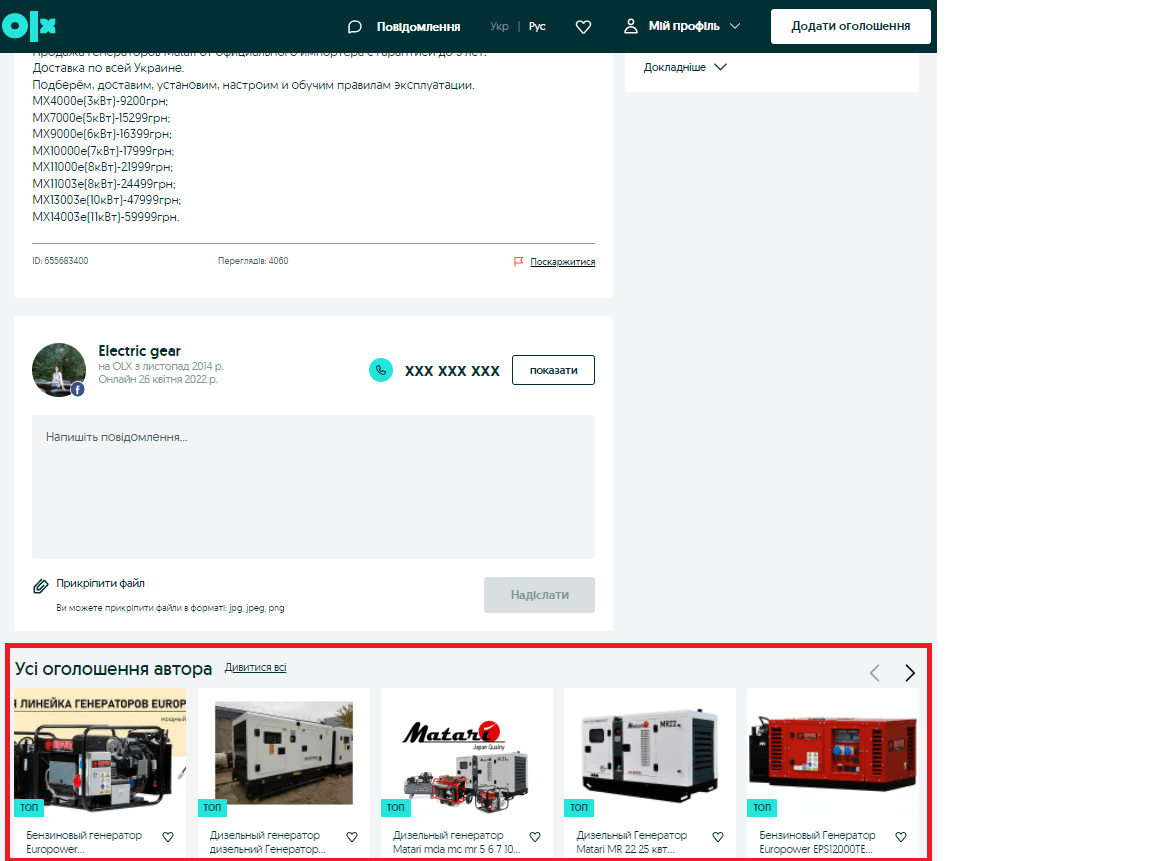Viewport: 1152px width, 861px height.
Task: Switch language to Рус
Action: click(x=537, y=26)
